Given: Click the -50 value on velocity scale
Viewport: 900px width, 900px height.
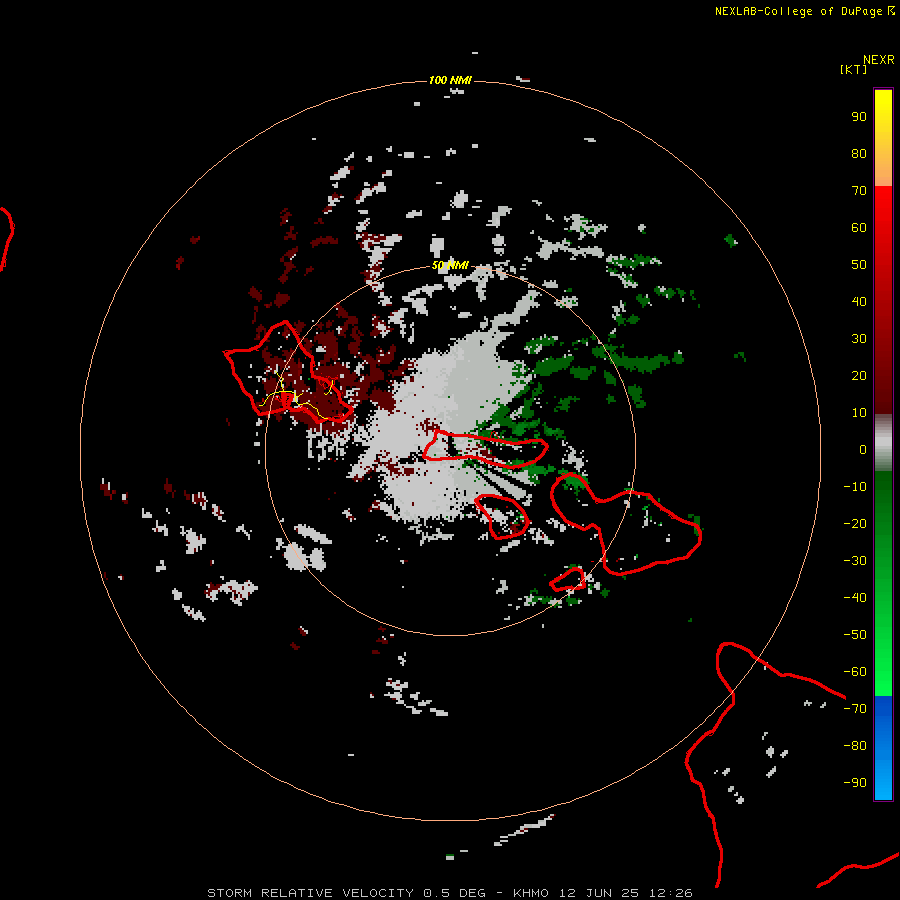Looking at the screenshot, I should [x=855, y=635].
